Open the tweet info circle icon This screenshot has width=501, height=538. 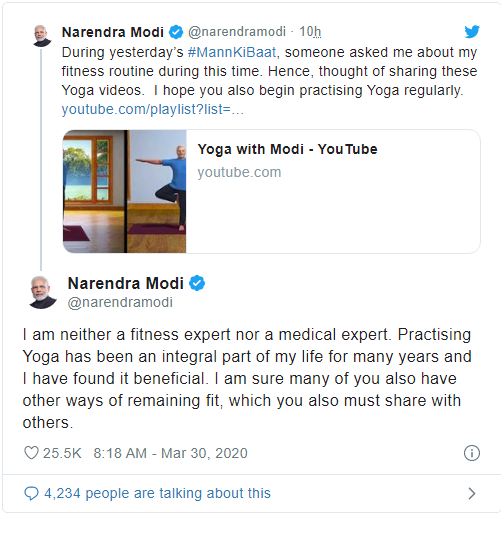point(472,453)
